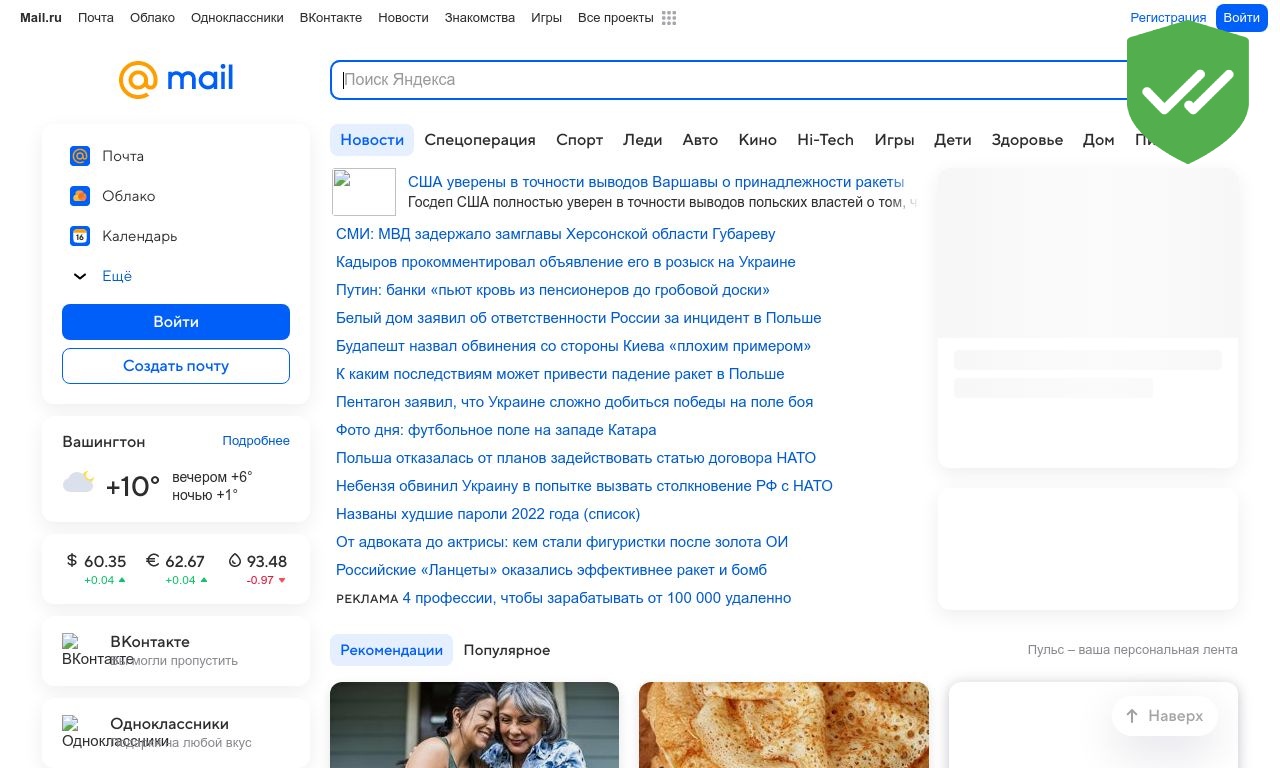This screenshot has height=768, width=1280.
Task: Click the blue Войти button in sidebar
Action: click(x=176, y=322)
